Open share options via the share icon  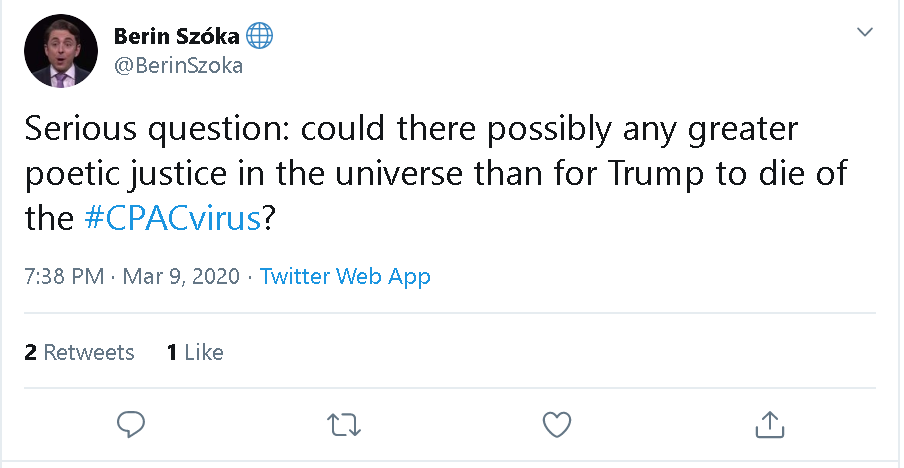pos(769,424)
